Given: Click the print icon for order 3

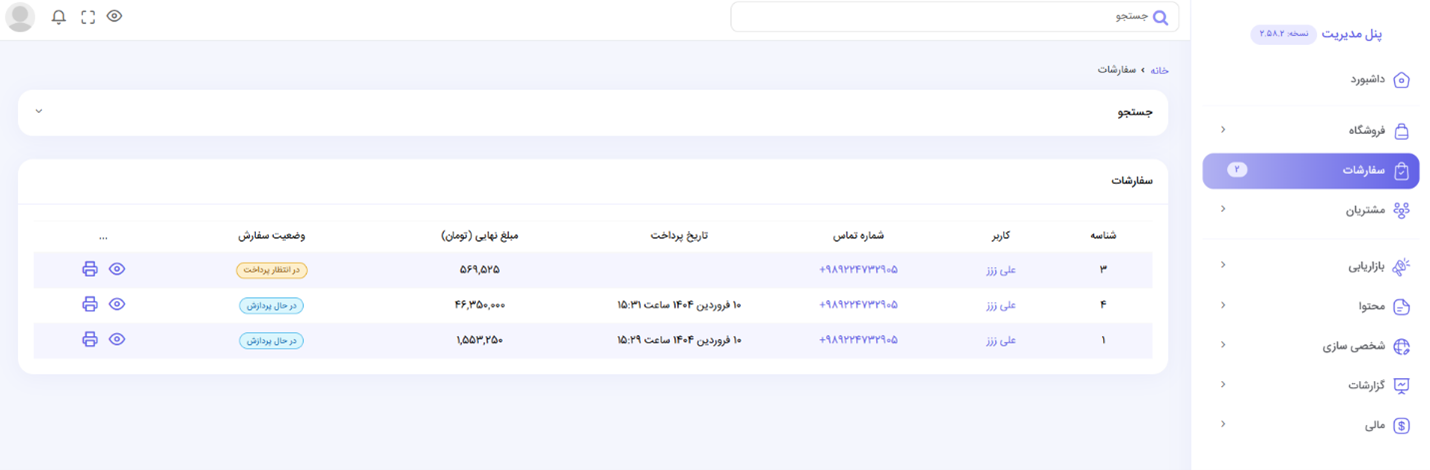Looking at the screenshot, I should [x=90, y=269].
